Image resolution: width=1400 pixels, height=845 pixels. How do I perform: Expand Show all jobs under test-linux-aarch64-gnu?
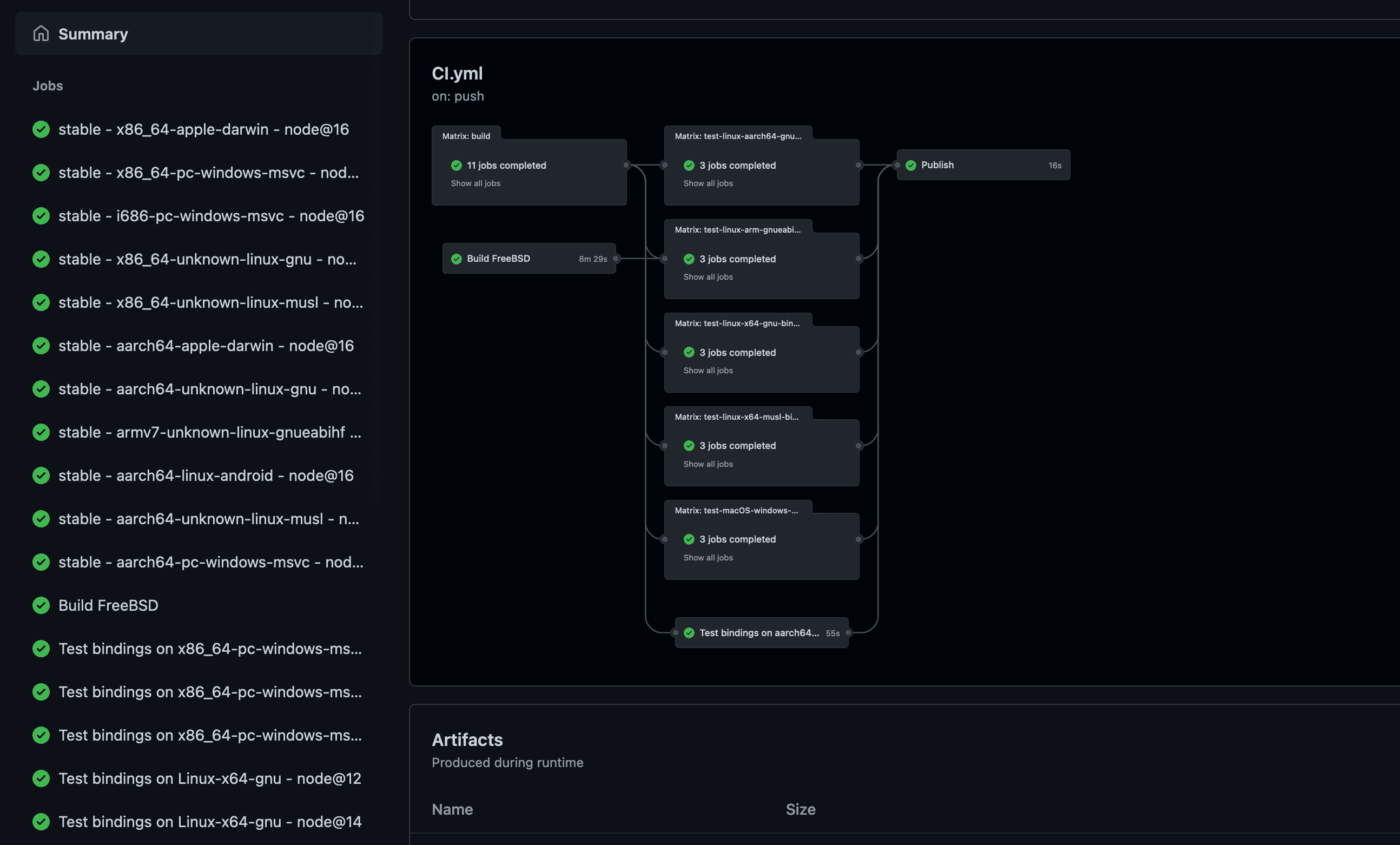[708, 183]
